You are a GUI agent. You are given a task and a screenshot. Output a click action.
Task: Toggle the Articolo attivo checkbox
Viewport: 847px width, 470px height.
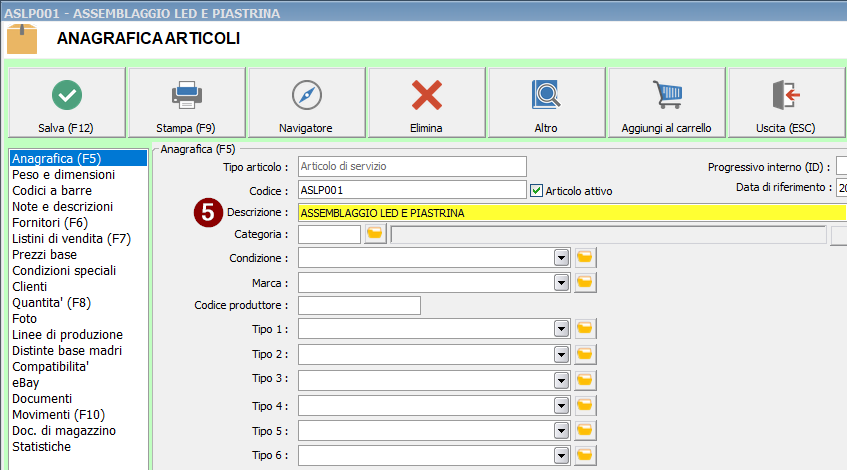pos(537,190)
